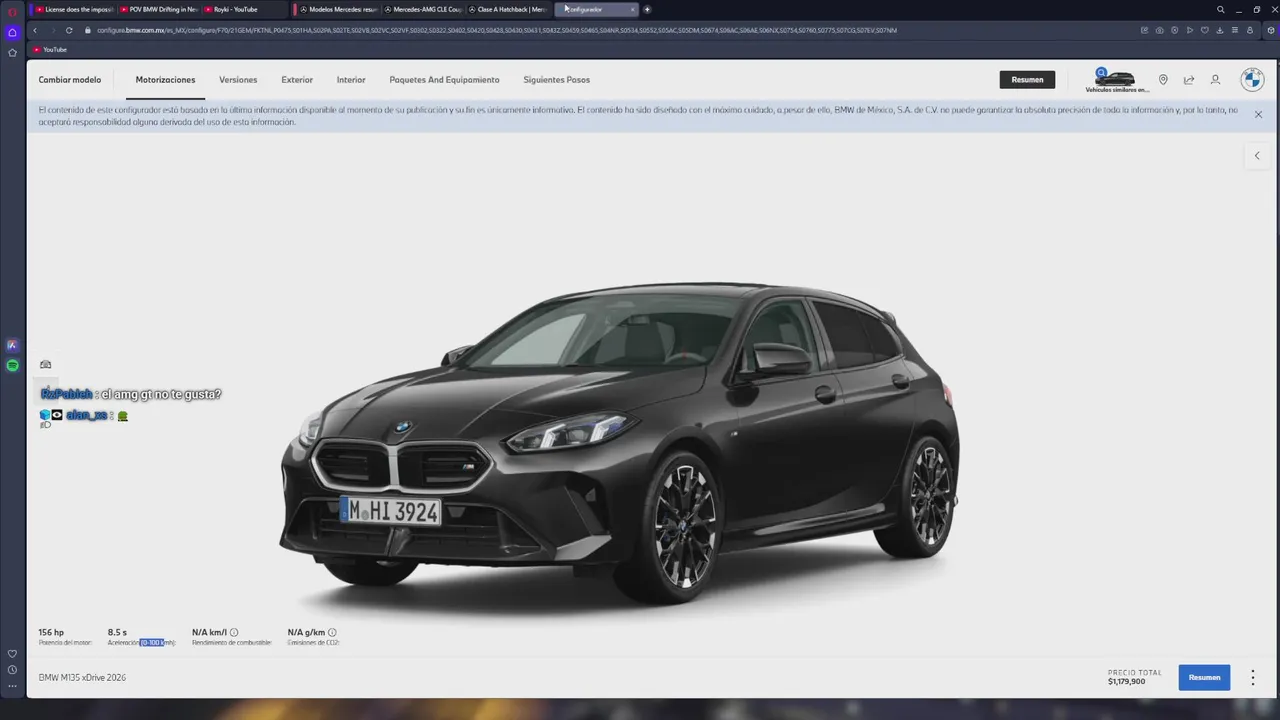Screen dimensions: 1280x720
Task: Click the share configuration icon
Action: point(1189,80)
